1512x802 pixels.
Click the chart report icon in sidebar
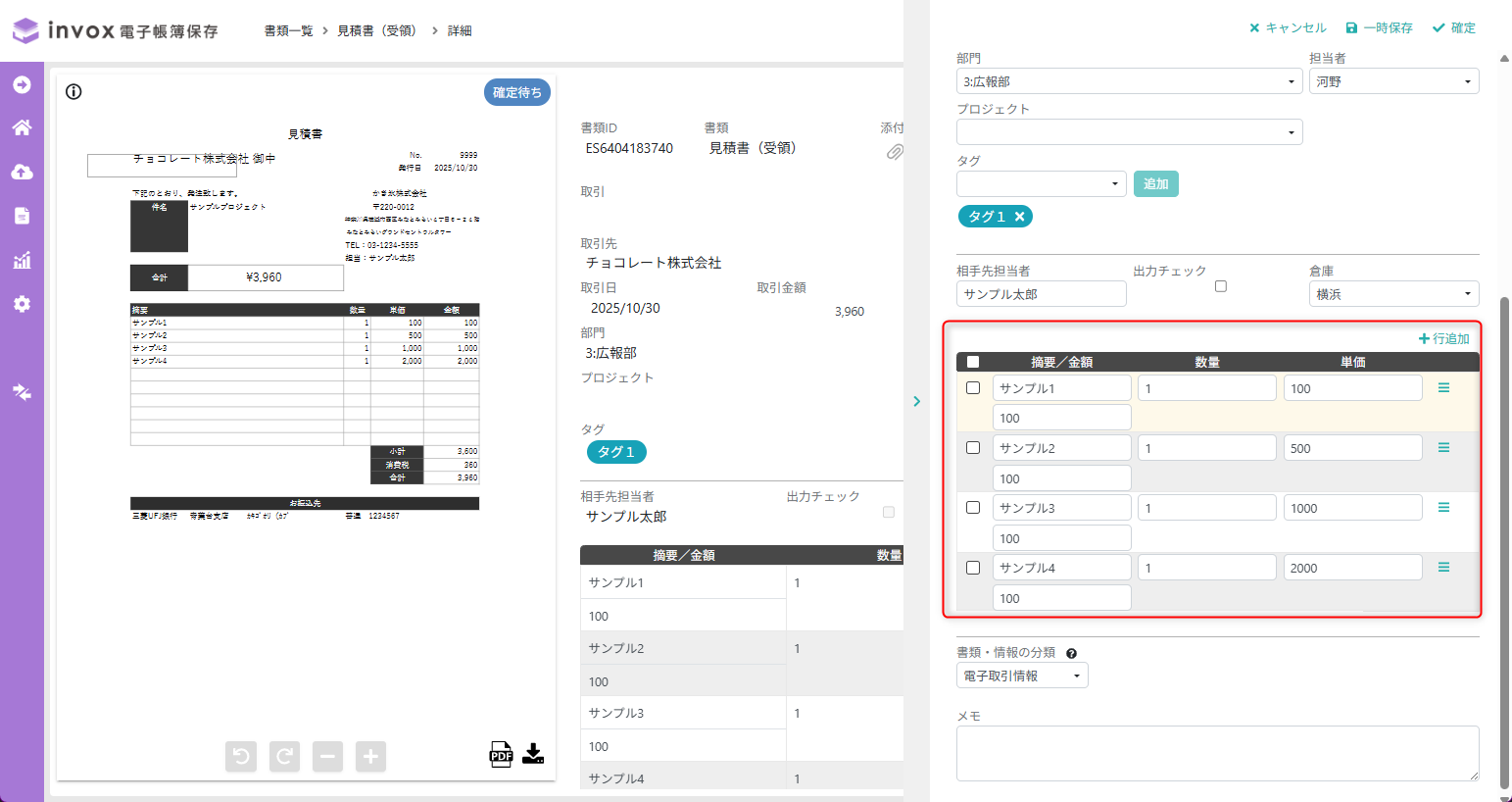tap(22, 260)
